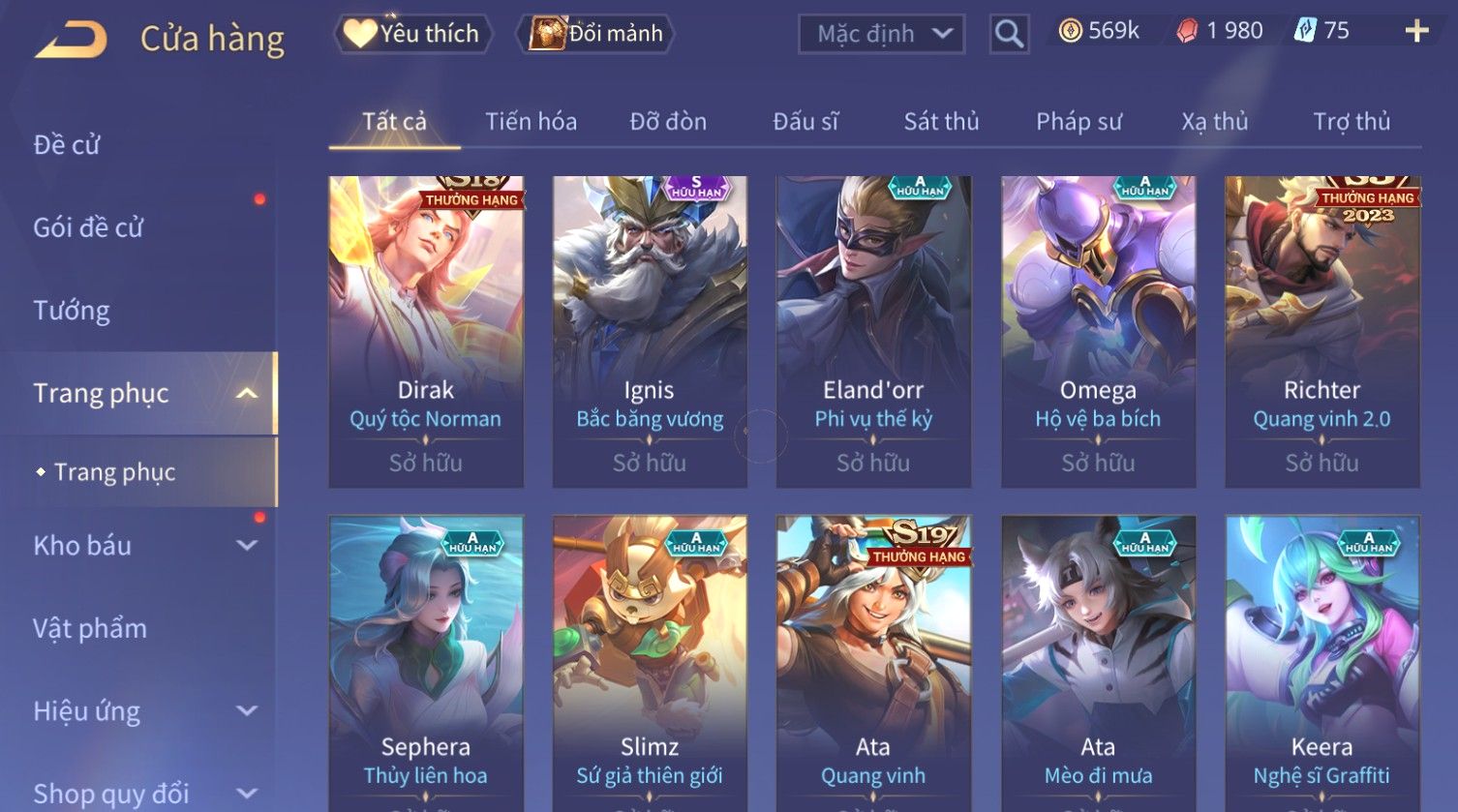
Task: Expand the Kho báu sidebar section
Action: [x=247, y=546]
